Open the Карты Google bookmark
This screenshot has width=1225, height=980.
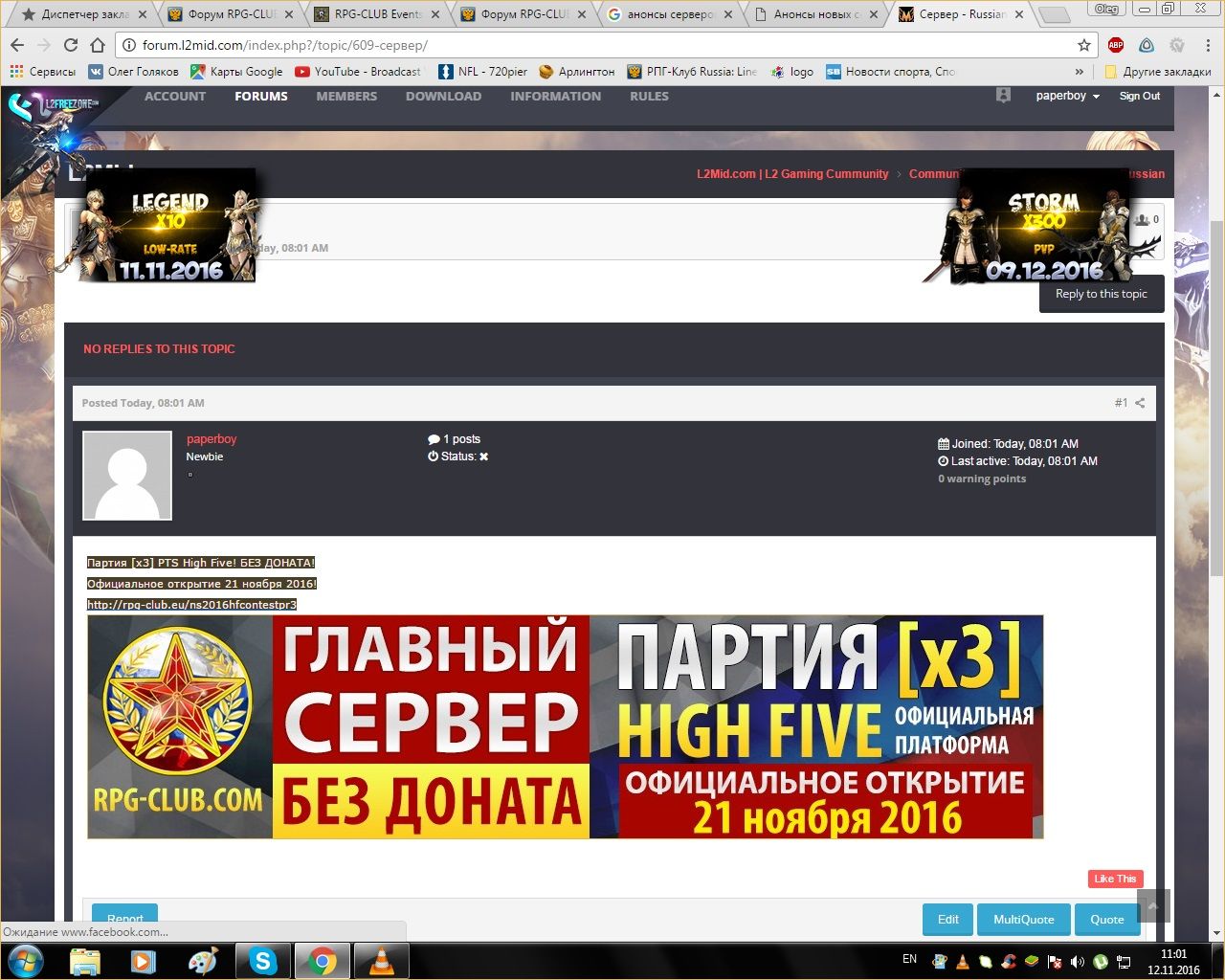click(x=236, y=72)
